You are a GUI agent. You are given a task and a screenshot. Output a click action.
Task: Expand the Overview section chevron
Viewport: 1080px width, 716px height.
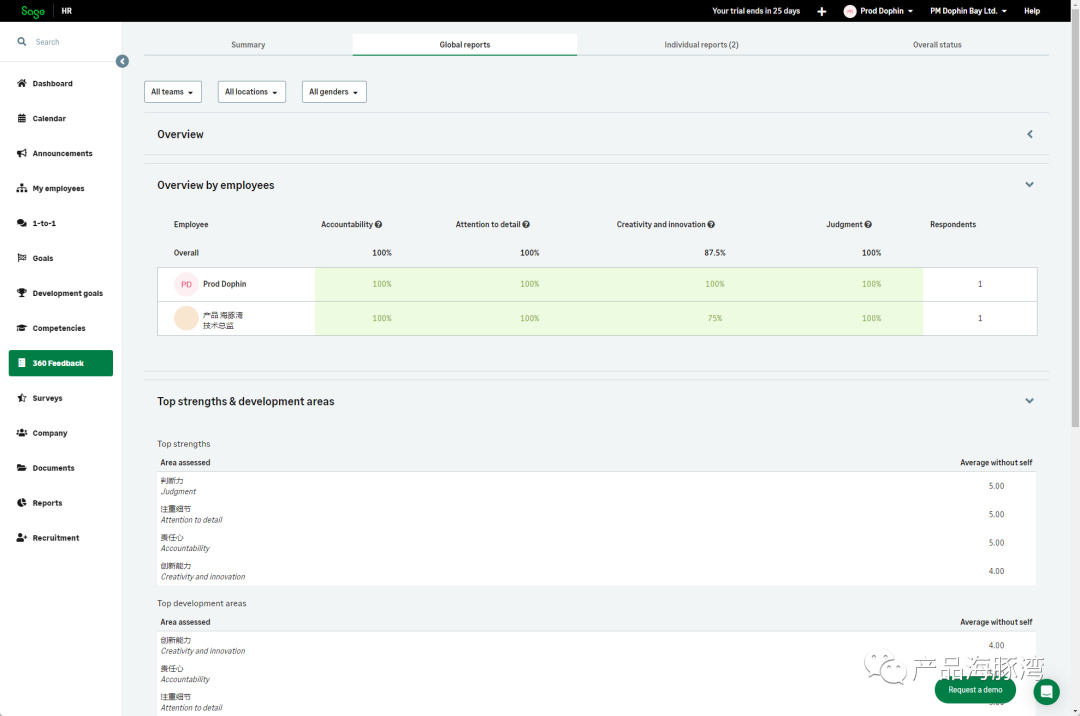(1030, 134)
